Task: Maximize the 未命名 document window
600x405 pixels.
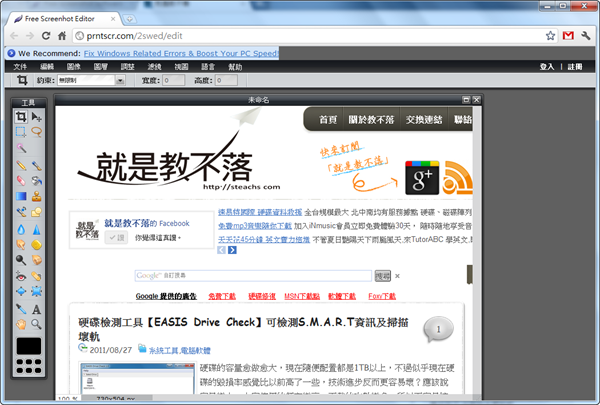Action: coord(466,100)
